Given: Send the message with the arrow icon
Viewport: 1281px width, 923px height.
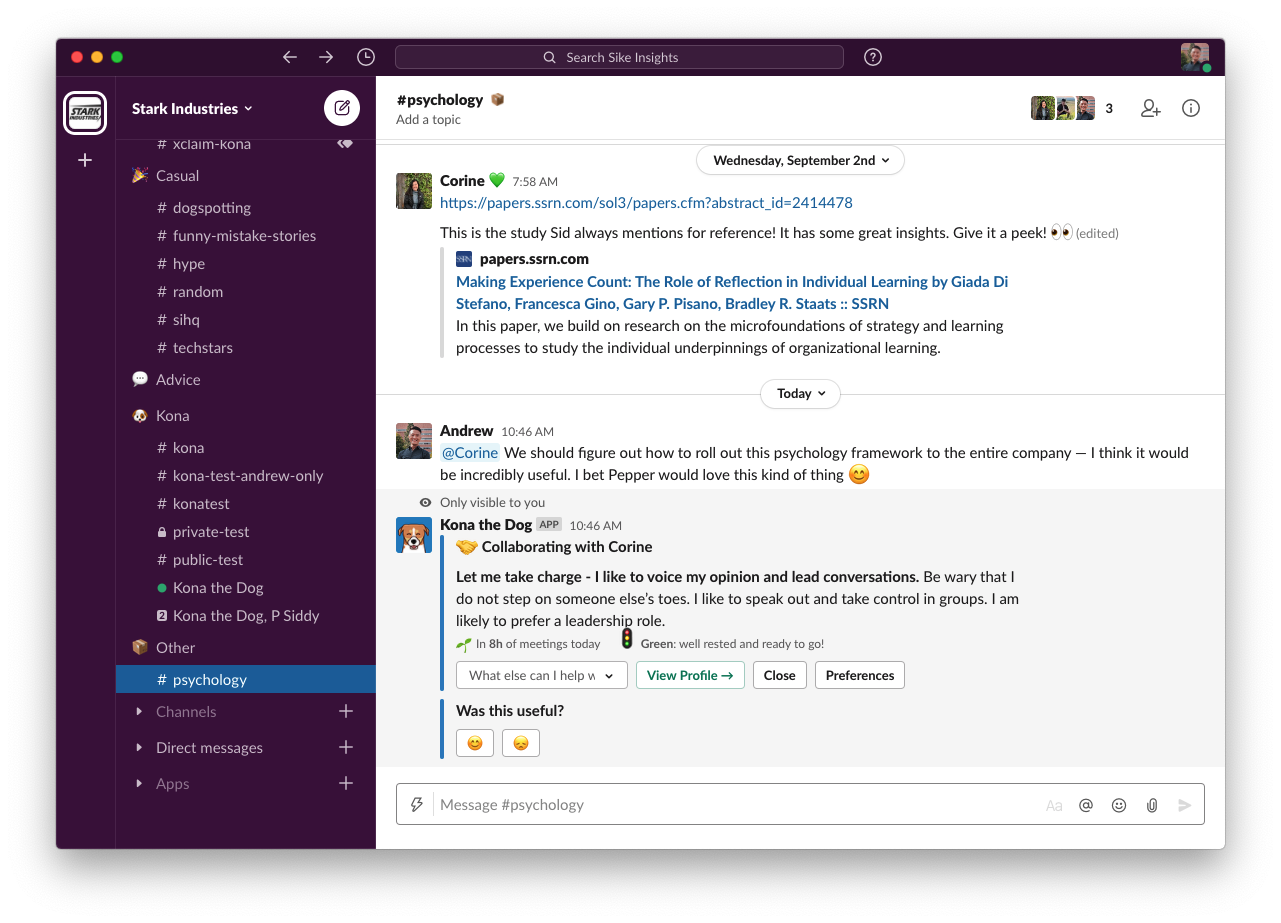Looking at the screenshot, I should click(1185, 805).
